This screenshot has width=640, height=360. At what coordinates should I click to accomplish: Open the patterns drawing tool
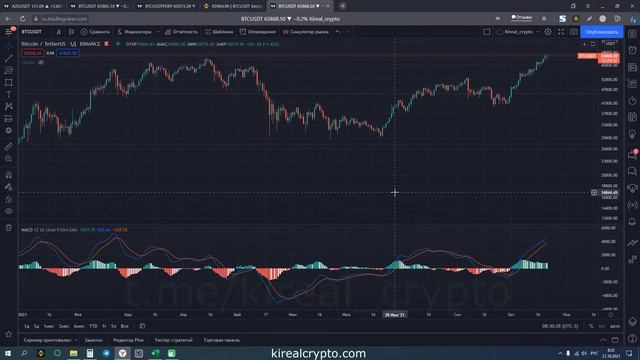[9, 106]
